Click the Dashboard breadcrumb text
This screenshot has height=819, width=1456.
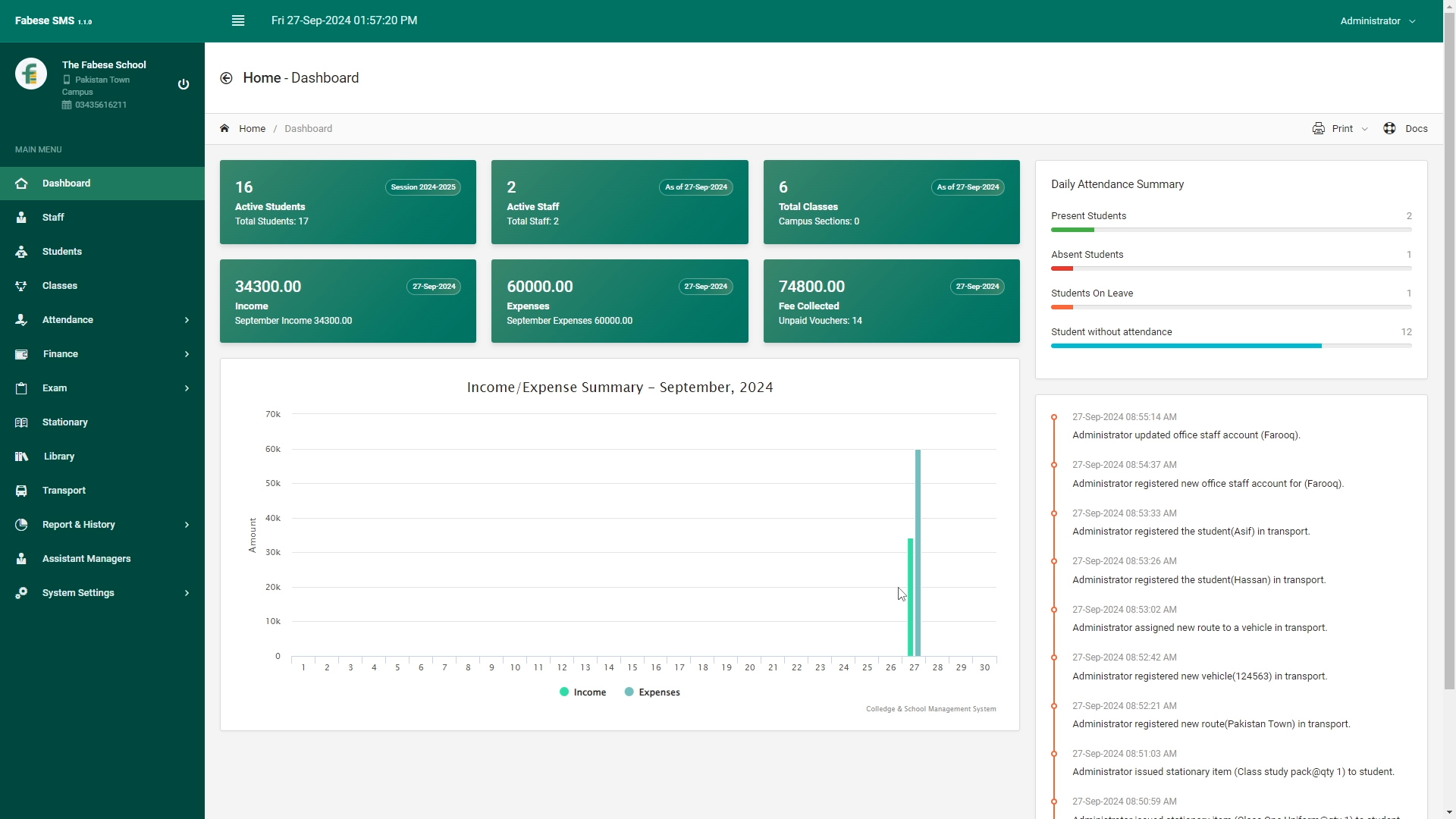coord(309,129)
